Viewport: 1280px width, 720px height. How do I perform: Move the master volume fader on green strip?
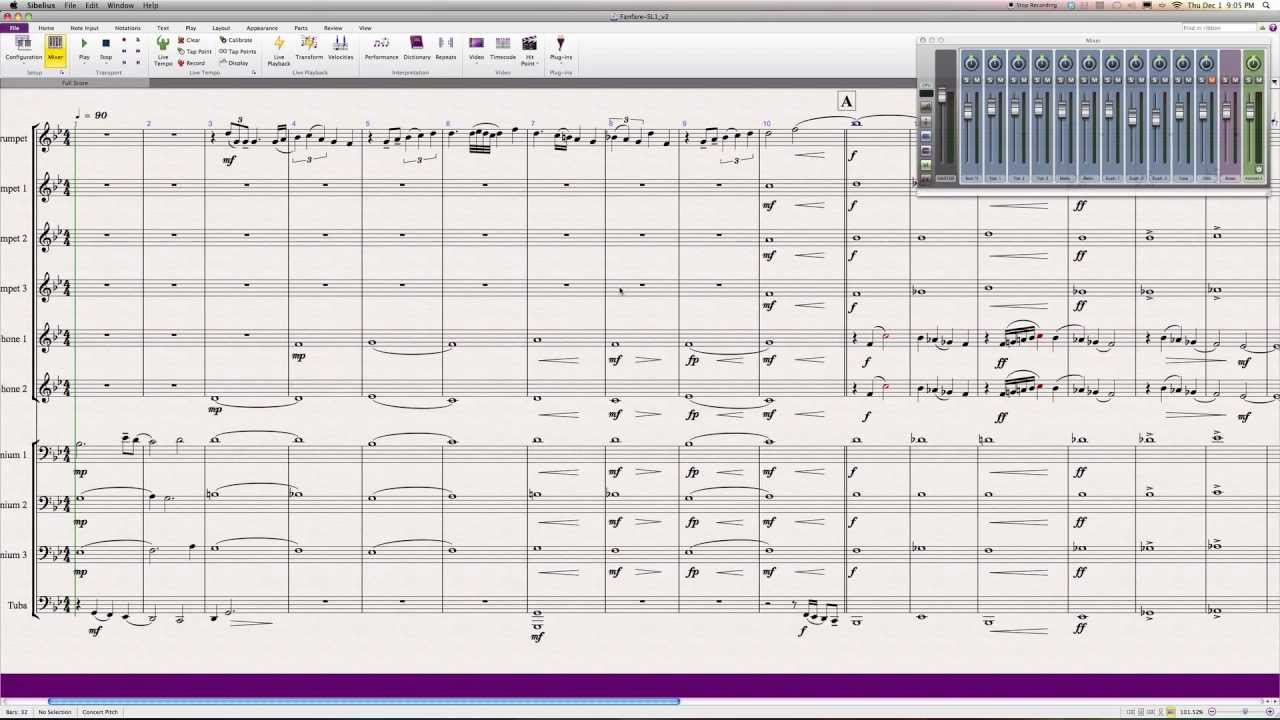pos(1250,110)
